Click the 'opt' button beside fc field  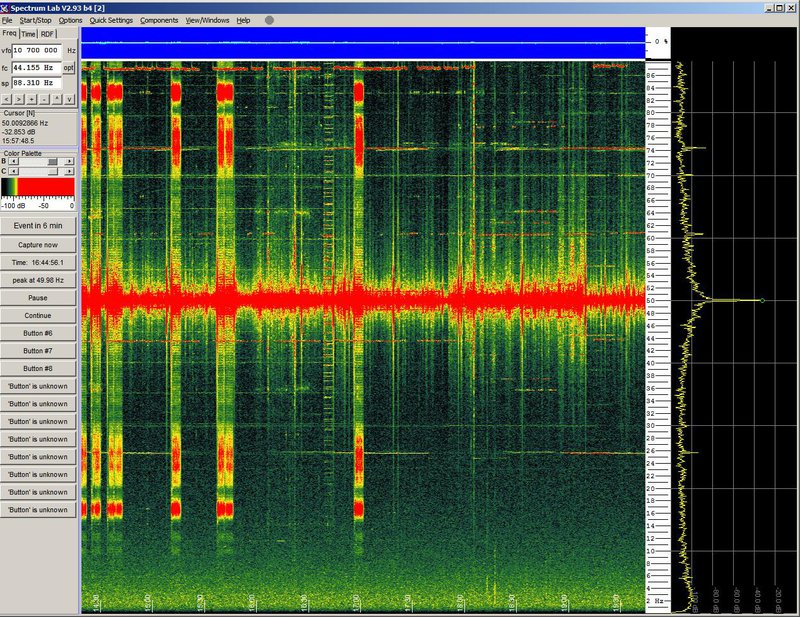(69, 67)
